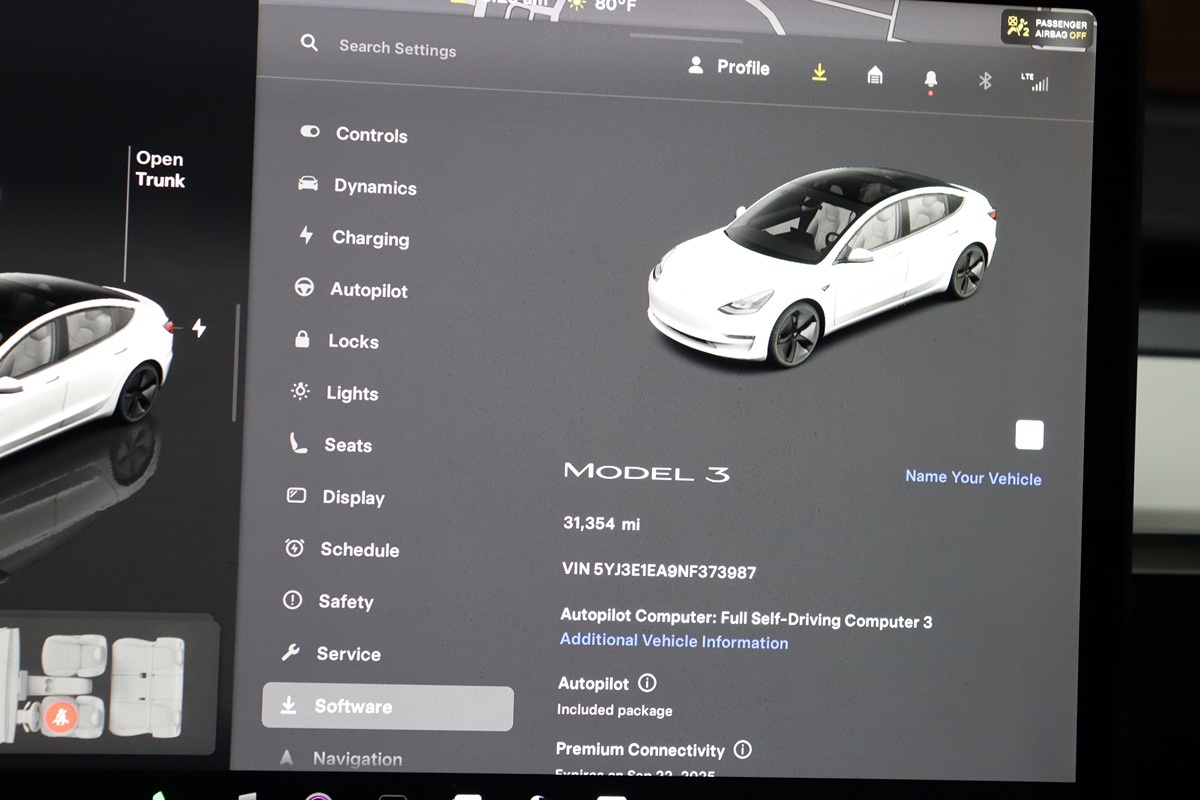
Task: Tap the LTE signal strength icon
Action: coord(1035,82)
